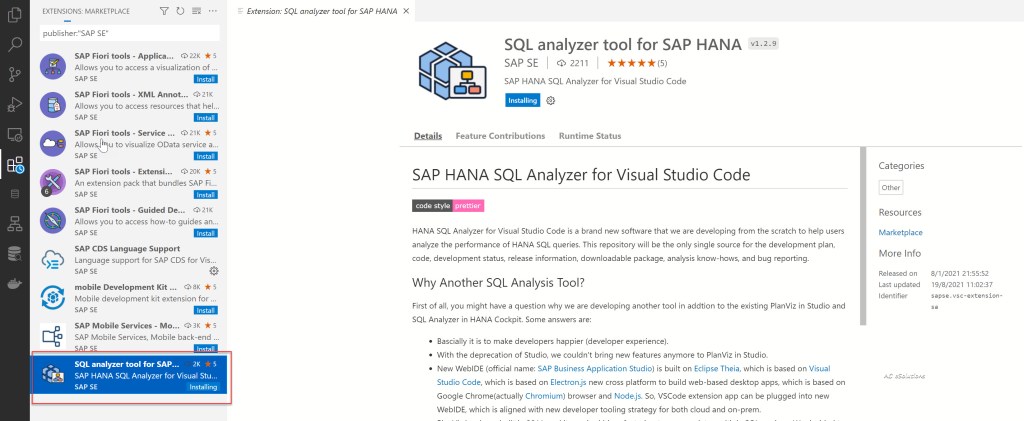Switch to Runtime Status tab
This screenshot has width=1024, height=421.
pos(590,136)
